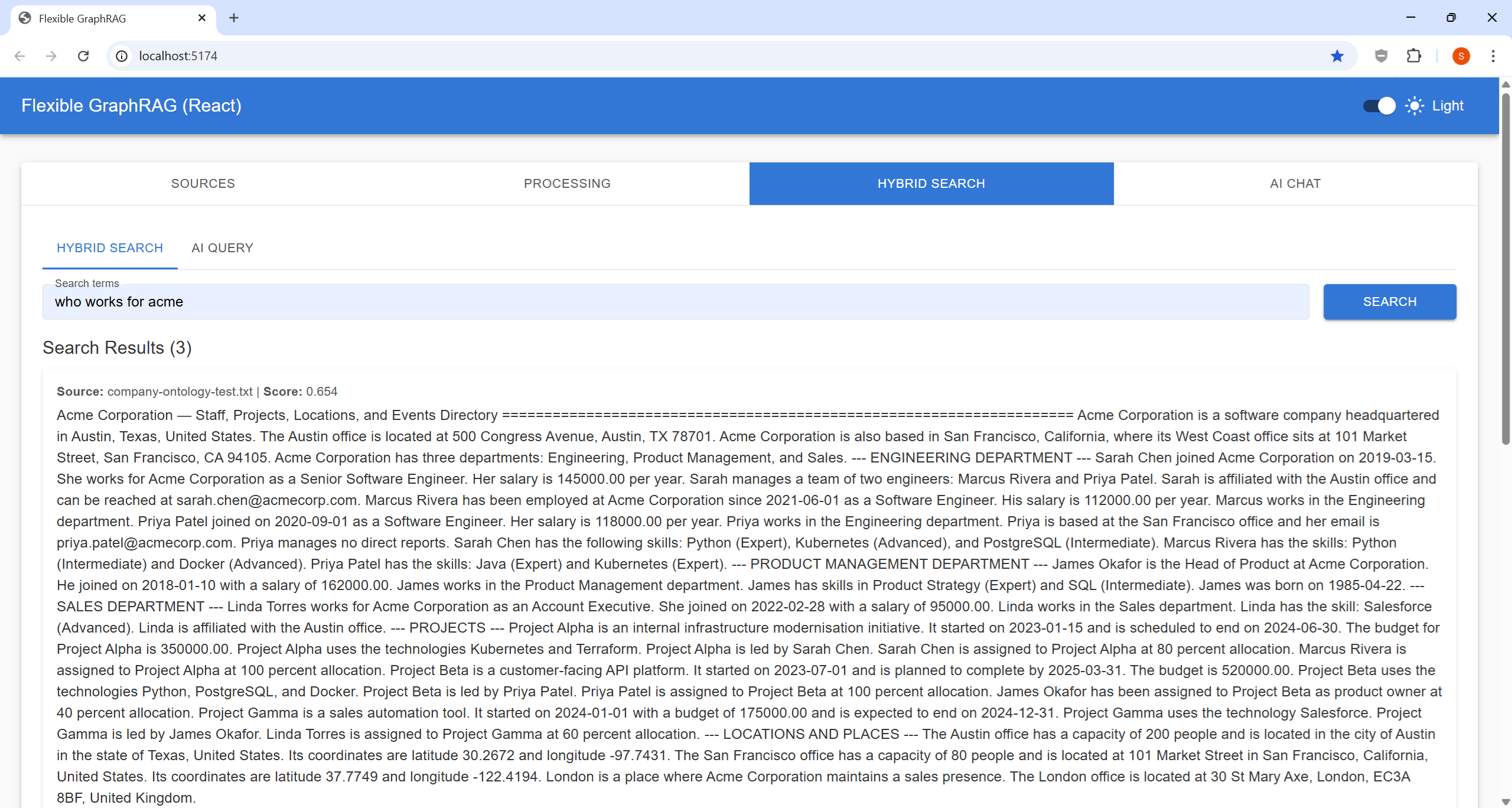Click the sun icon next to Light

tap(1414, 106)
